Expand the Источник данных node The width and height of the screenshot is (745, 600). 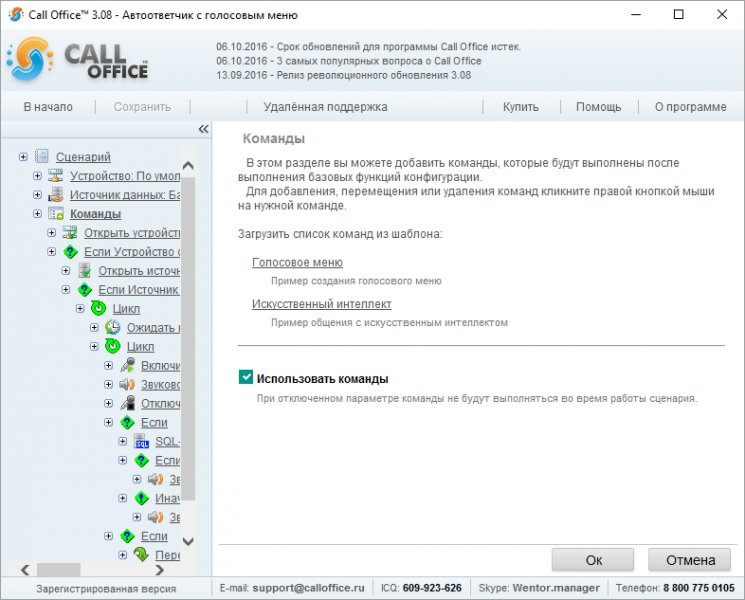pos(37,194)
